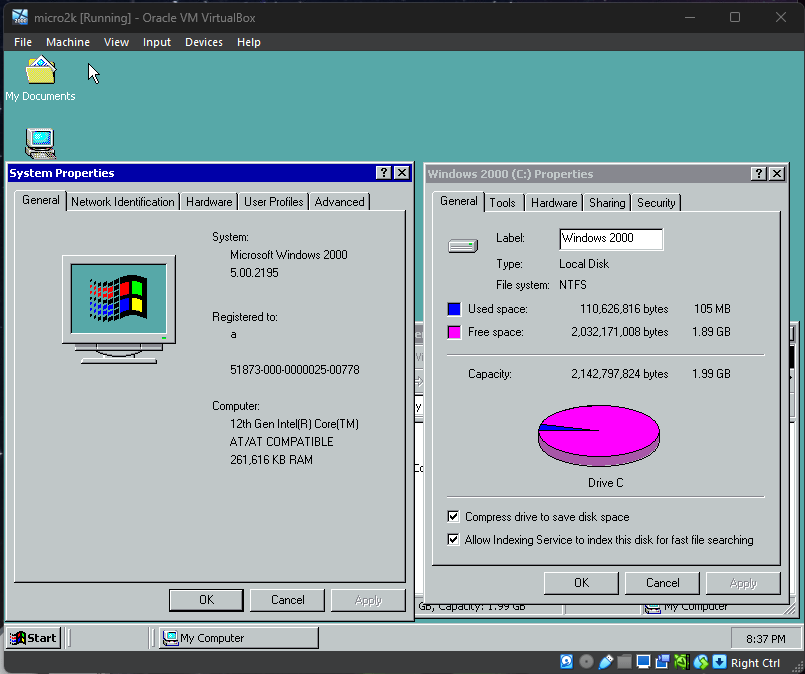
Task: Click the Used space value 110,626,816 bytes
Action: click(x=624, y=309)
